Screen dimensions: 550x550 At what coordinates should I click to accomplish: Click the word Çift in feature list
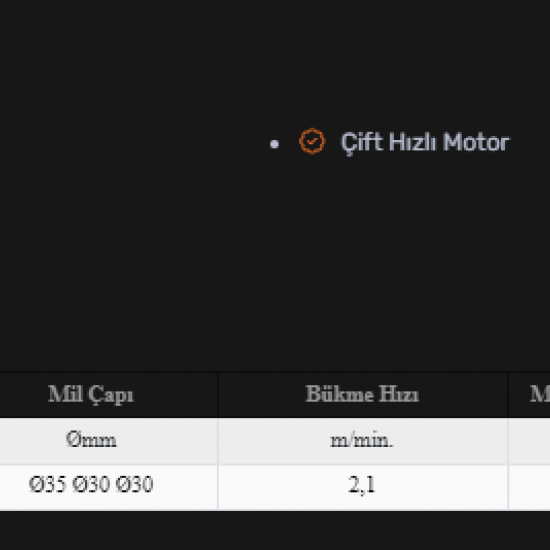[362, 143]
